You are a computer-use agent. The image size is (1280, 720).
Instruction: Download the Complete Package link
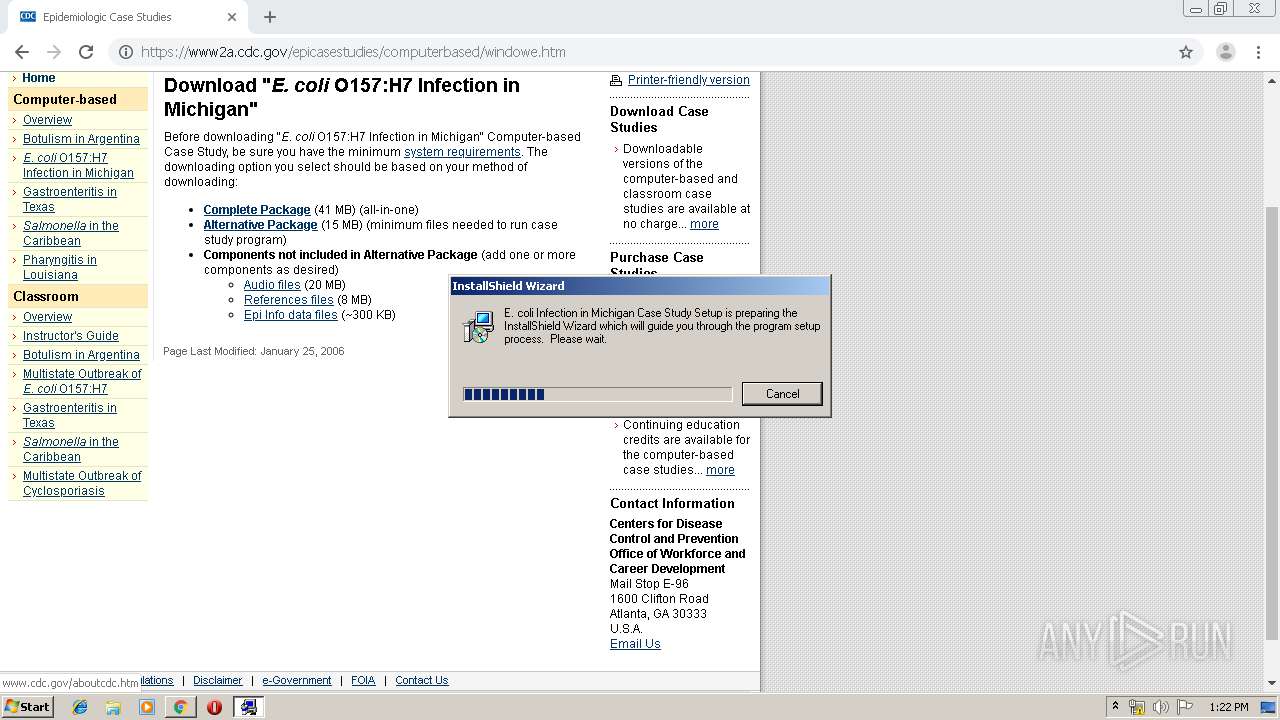(257, 210)
